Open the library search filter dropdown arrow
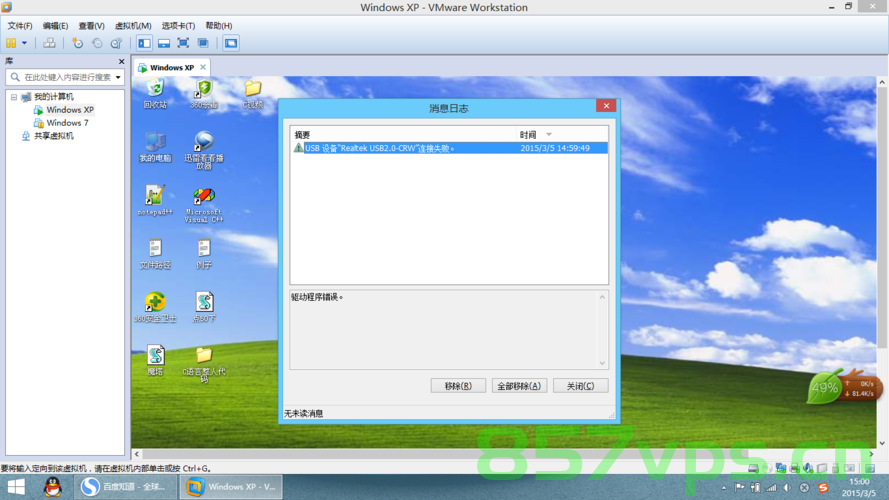Screen dimensions: 889x500 point(118,77)
